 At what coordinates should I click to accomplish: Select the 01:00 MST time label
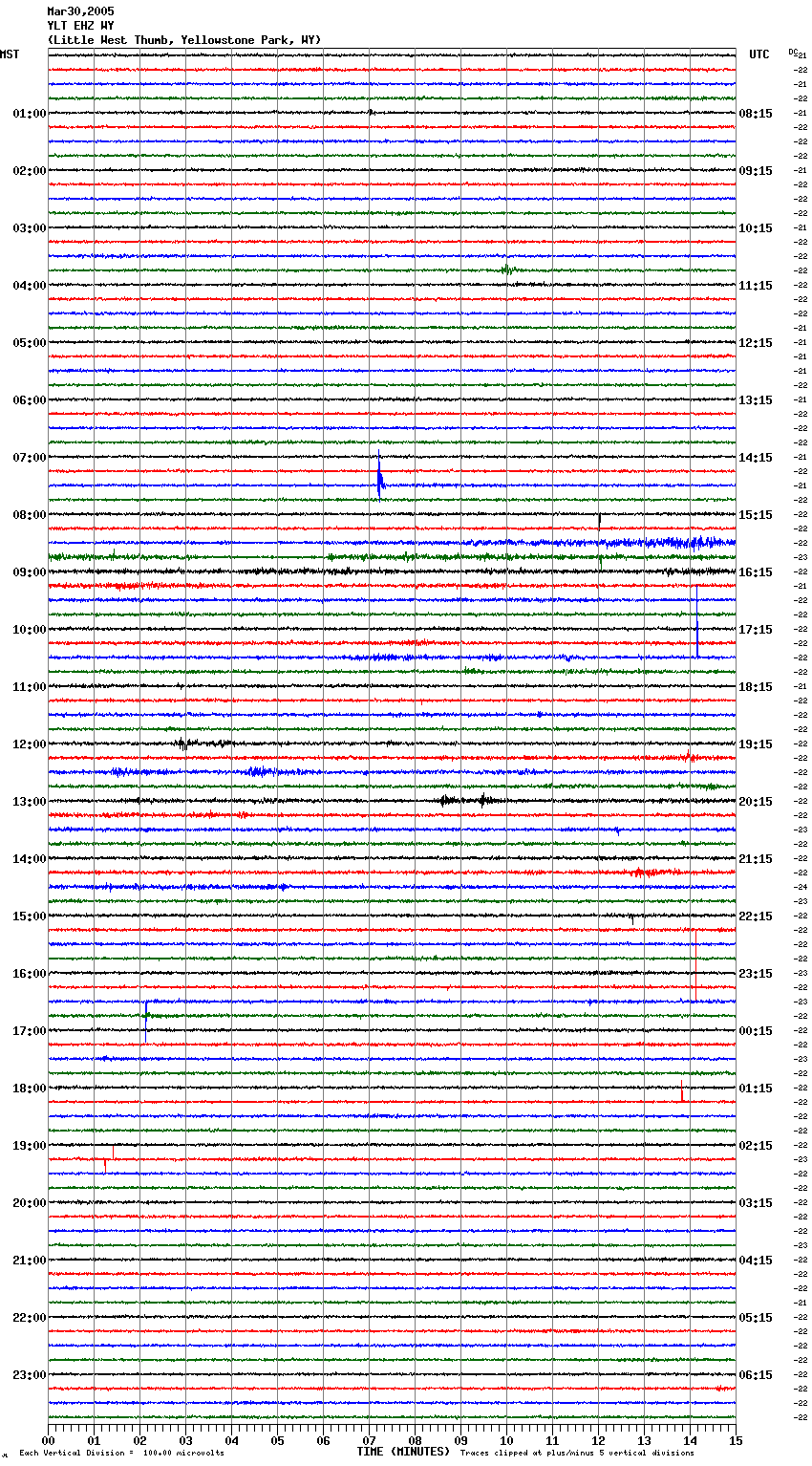click(30, 114)
